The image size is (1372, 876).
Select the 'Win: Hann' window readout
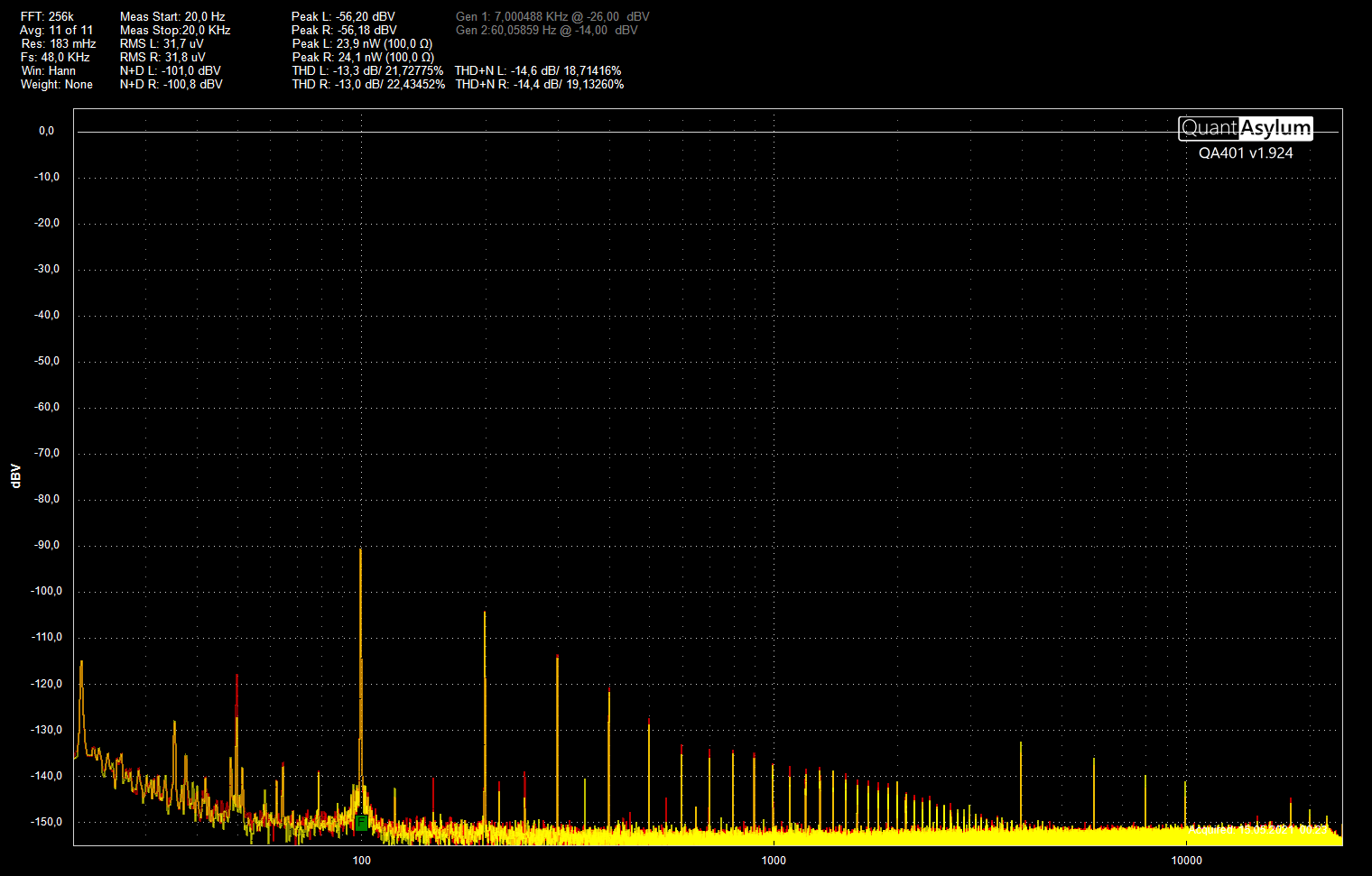click(49, 70)
